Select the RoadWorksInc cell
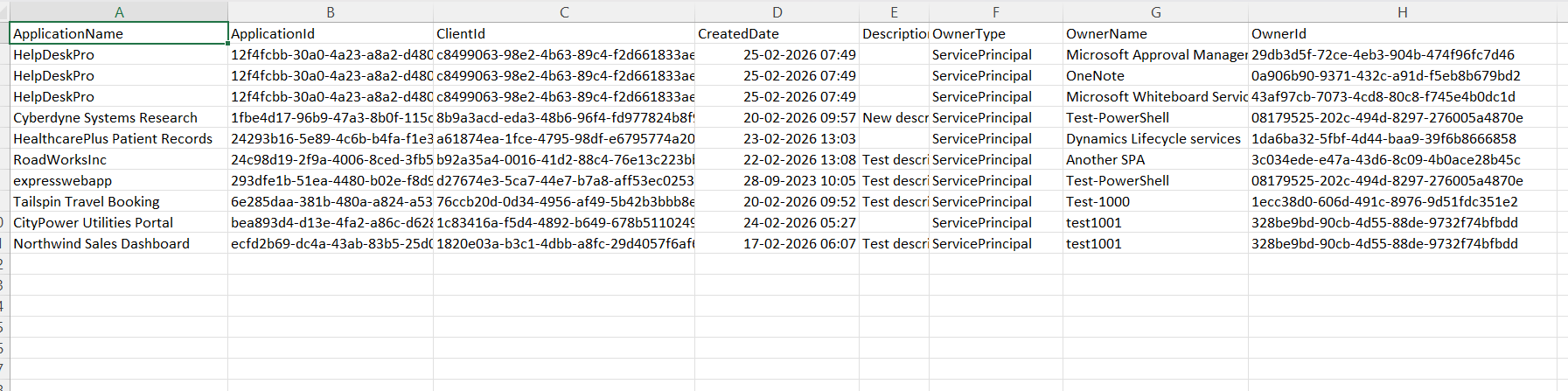The image size is (1568, 391). [x=119, y=159]
